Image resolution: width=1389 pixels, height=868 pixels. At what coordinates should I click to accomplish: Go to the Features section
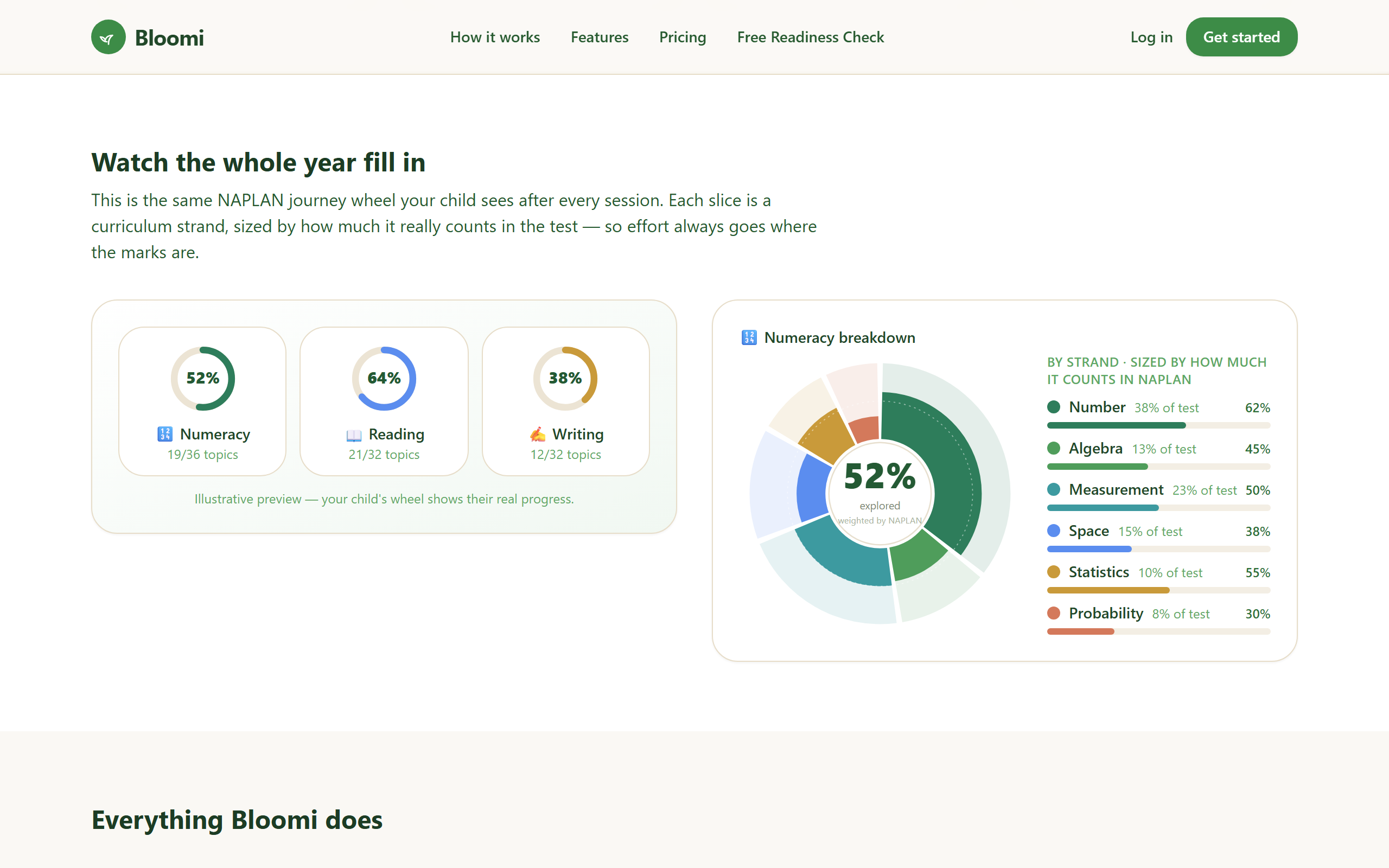pyautogui.click(x=599, y=37)
